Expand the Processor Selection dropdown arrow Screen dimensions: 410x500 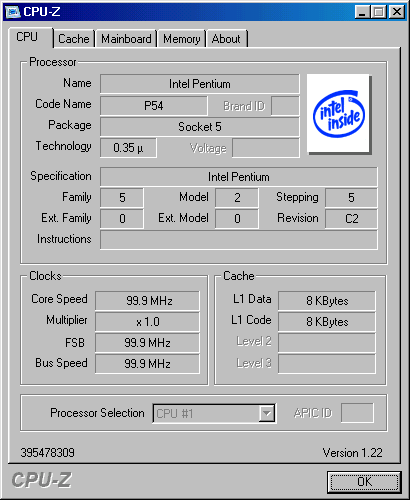tap(267, 414)
